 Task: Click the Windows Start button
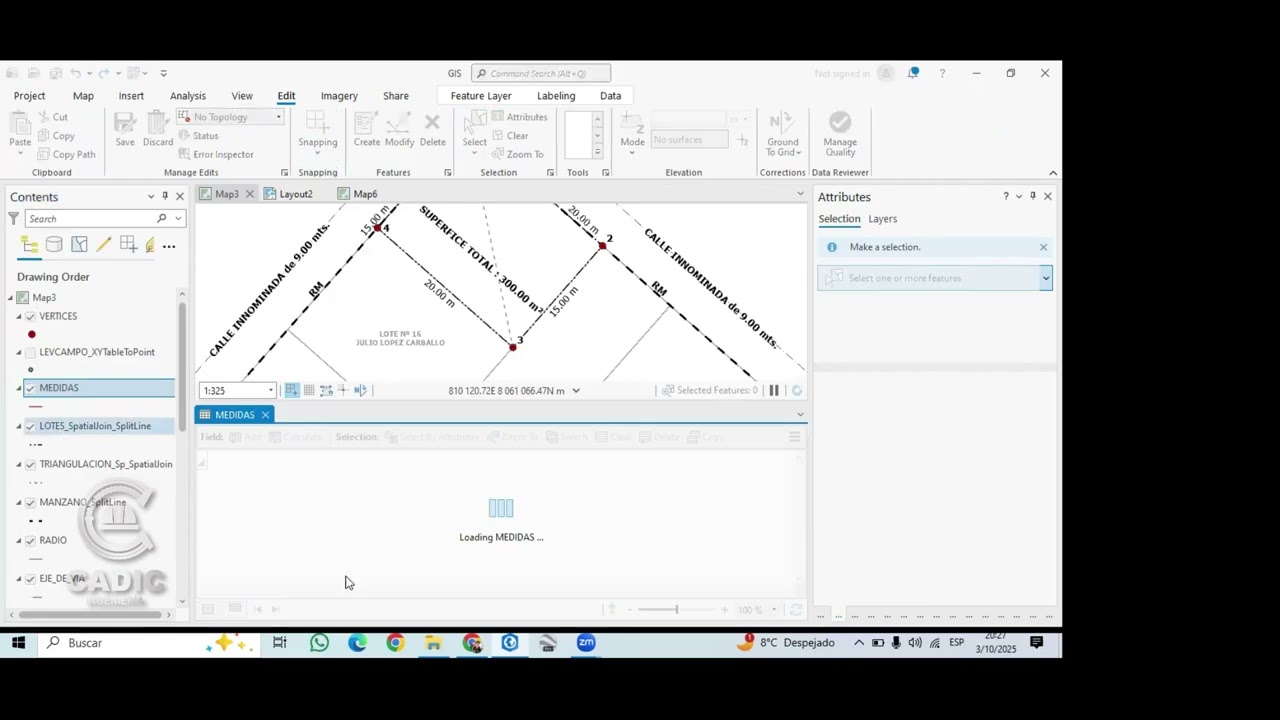(x=18, y=643)
